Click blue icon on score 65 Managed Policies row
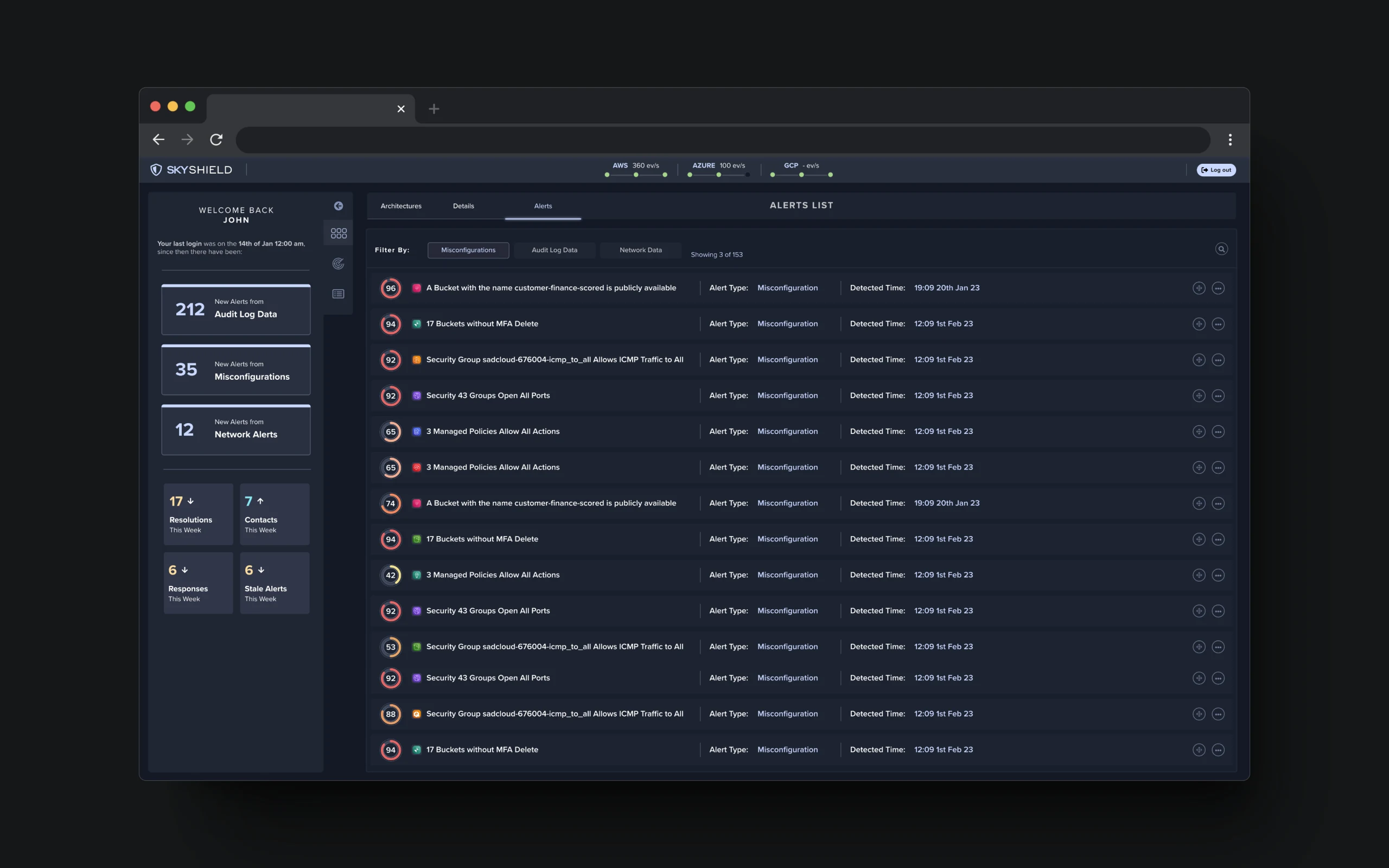The height and width of the screenshot is (868, 1389). click(x=417, y=432)
